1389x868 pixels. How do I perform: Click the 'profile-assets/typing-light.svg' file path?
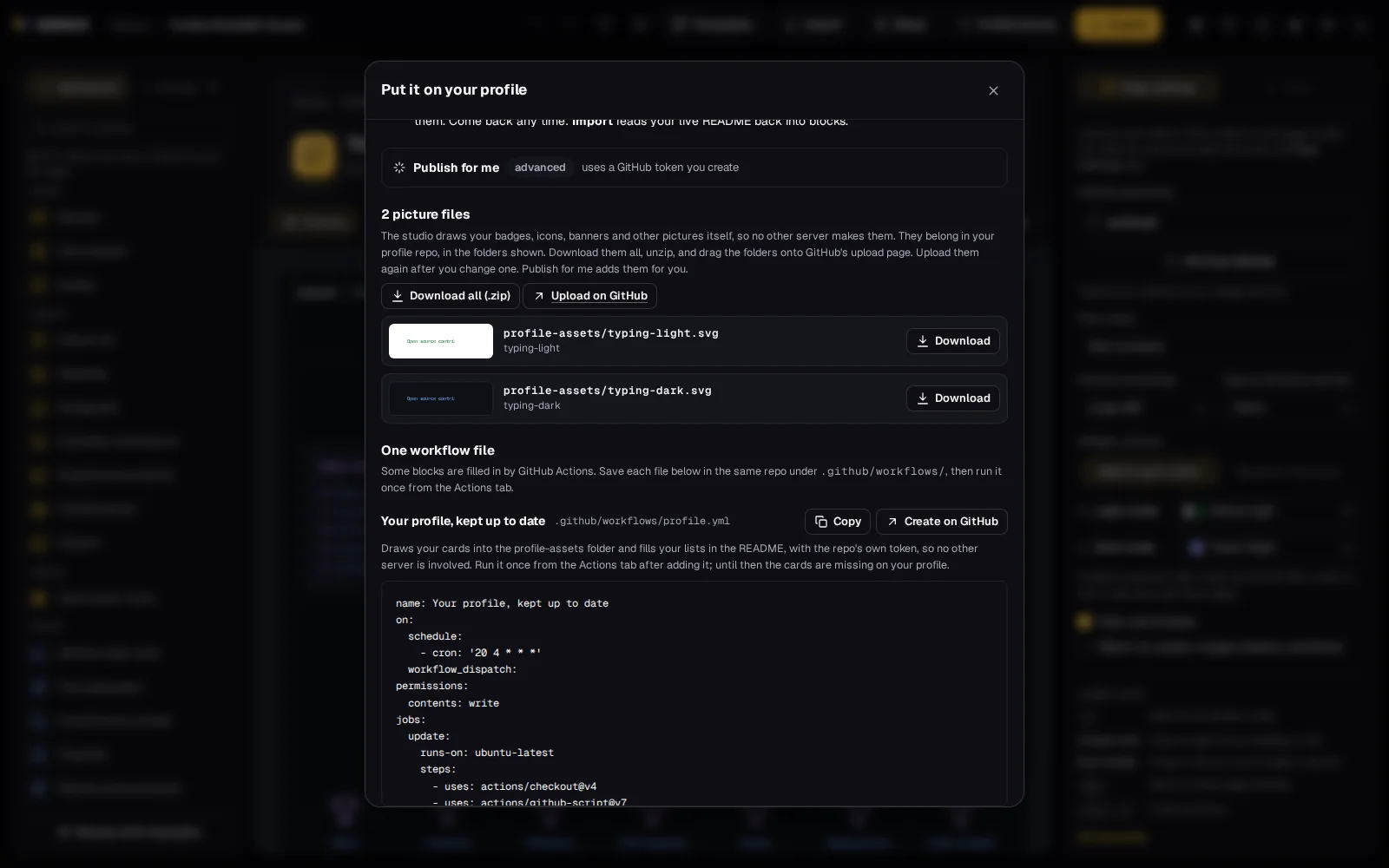point(611,333)
